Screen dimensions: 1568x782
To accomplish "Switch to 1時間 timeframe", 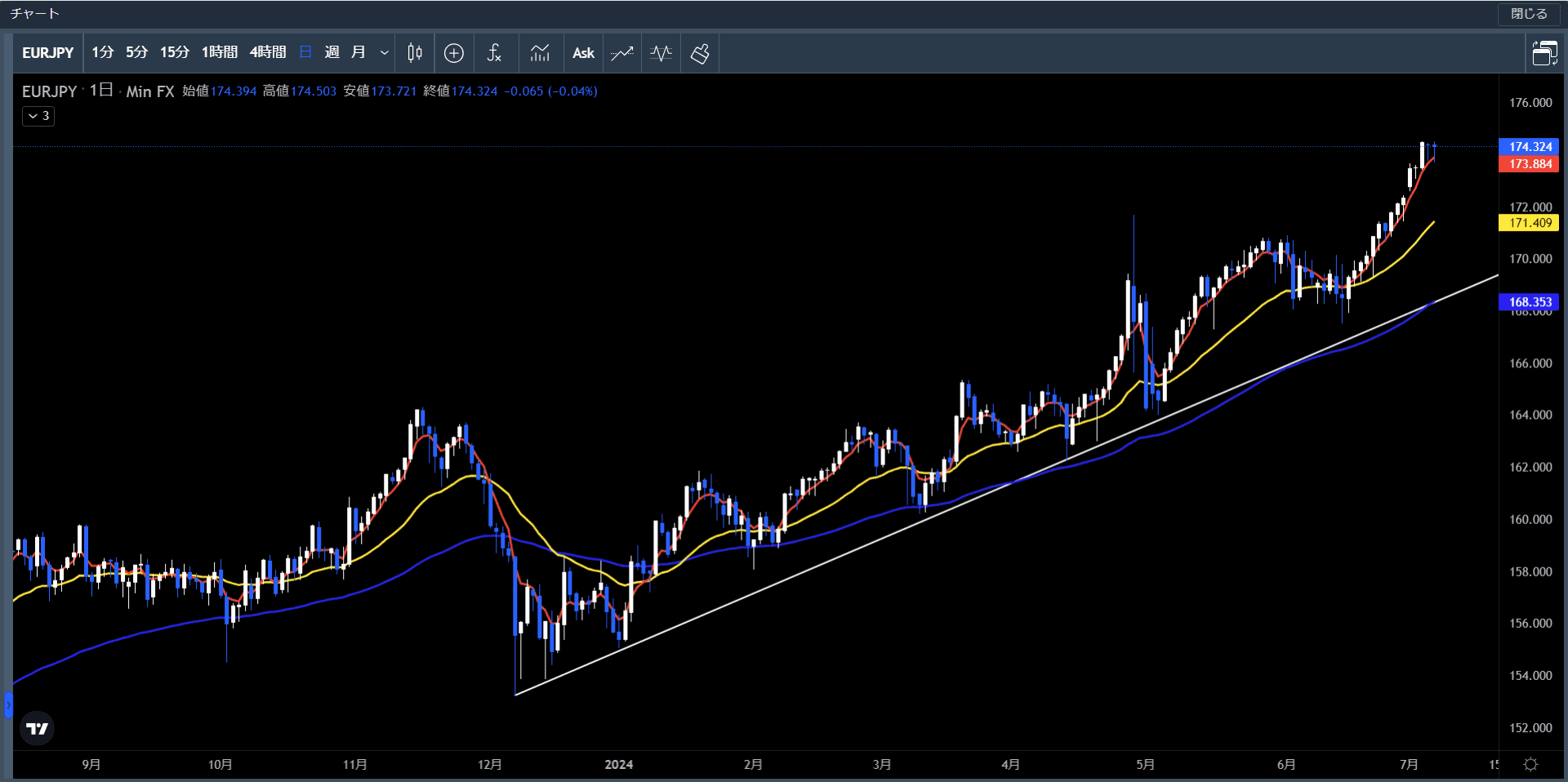I will pos(220,53).
